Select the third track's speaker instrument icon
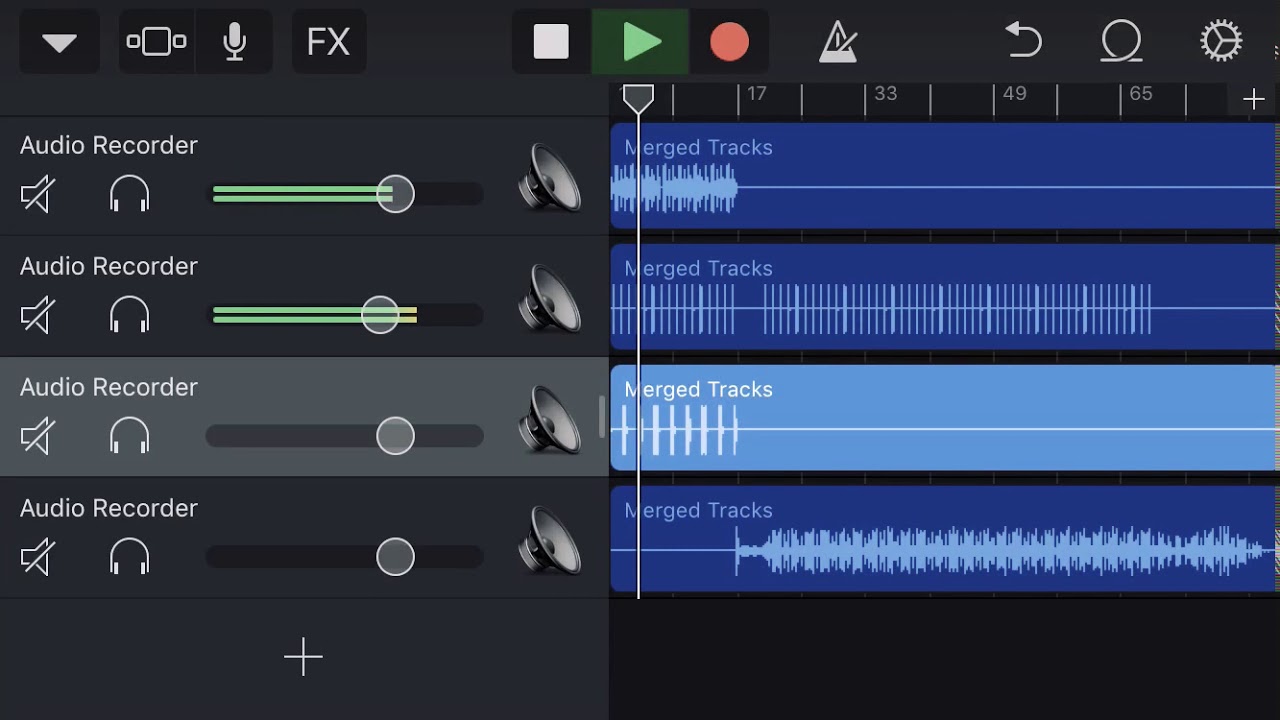Image resolution: width=1280 pixels, height=720 pixels. [x=550, y=419]
